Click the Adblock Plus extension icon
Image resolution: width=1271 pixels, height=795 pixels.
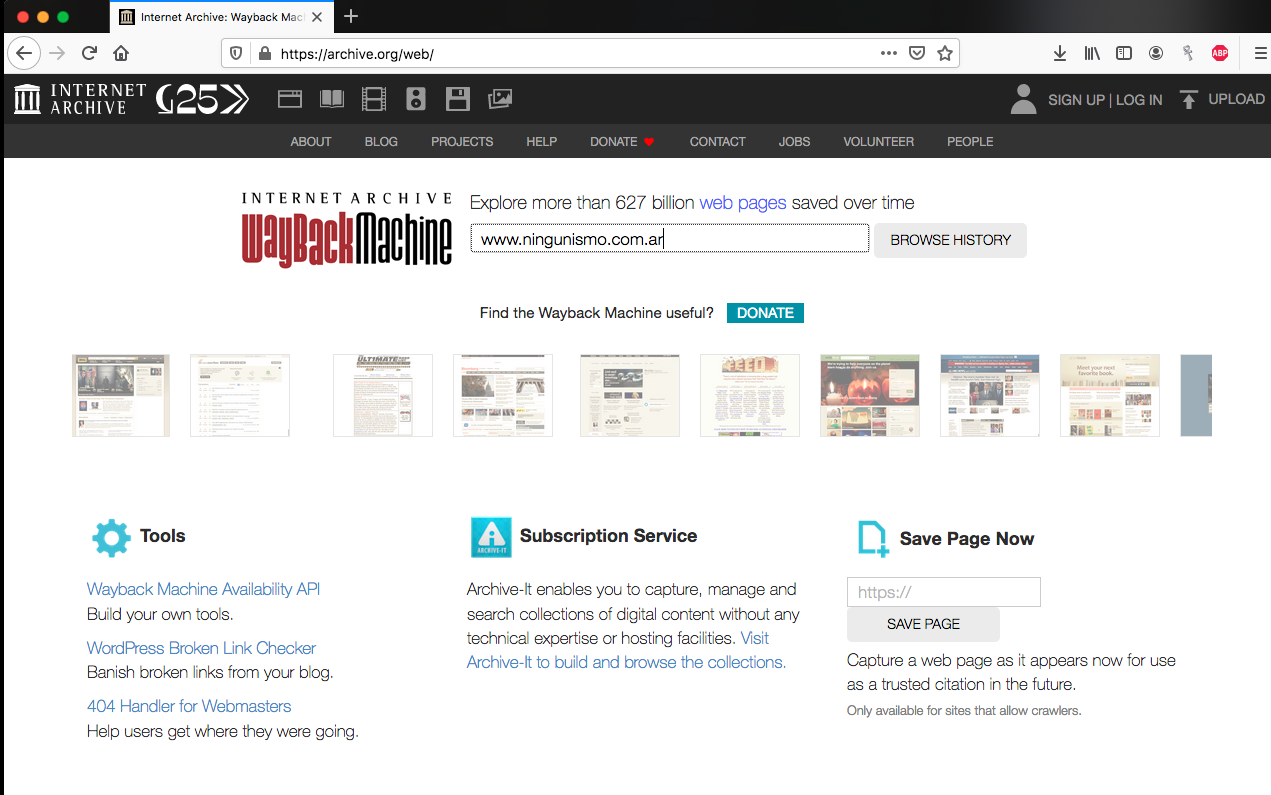1220,54
